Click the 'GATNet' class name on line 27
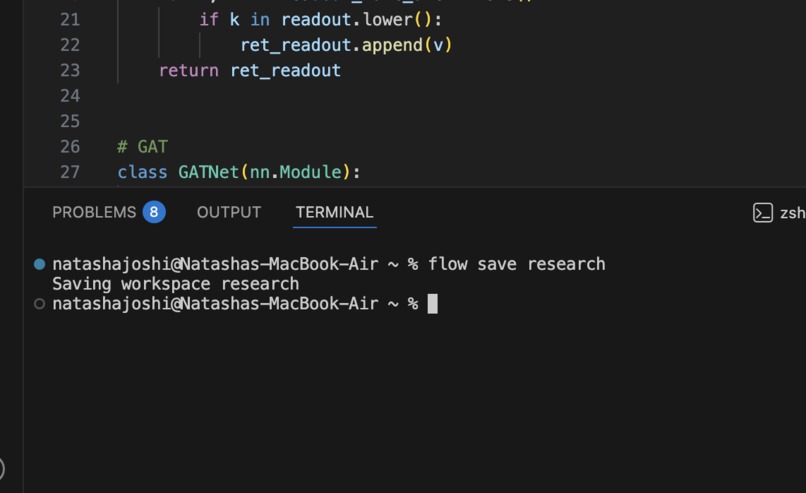Viewport: 806px width, 493px height. coord(209,172)
